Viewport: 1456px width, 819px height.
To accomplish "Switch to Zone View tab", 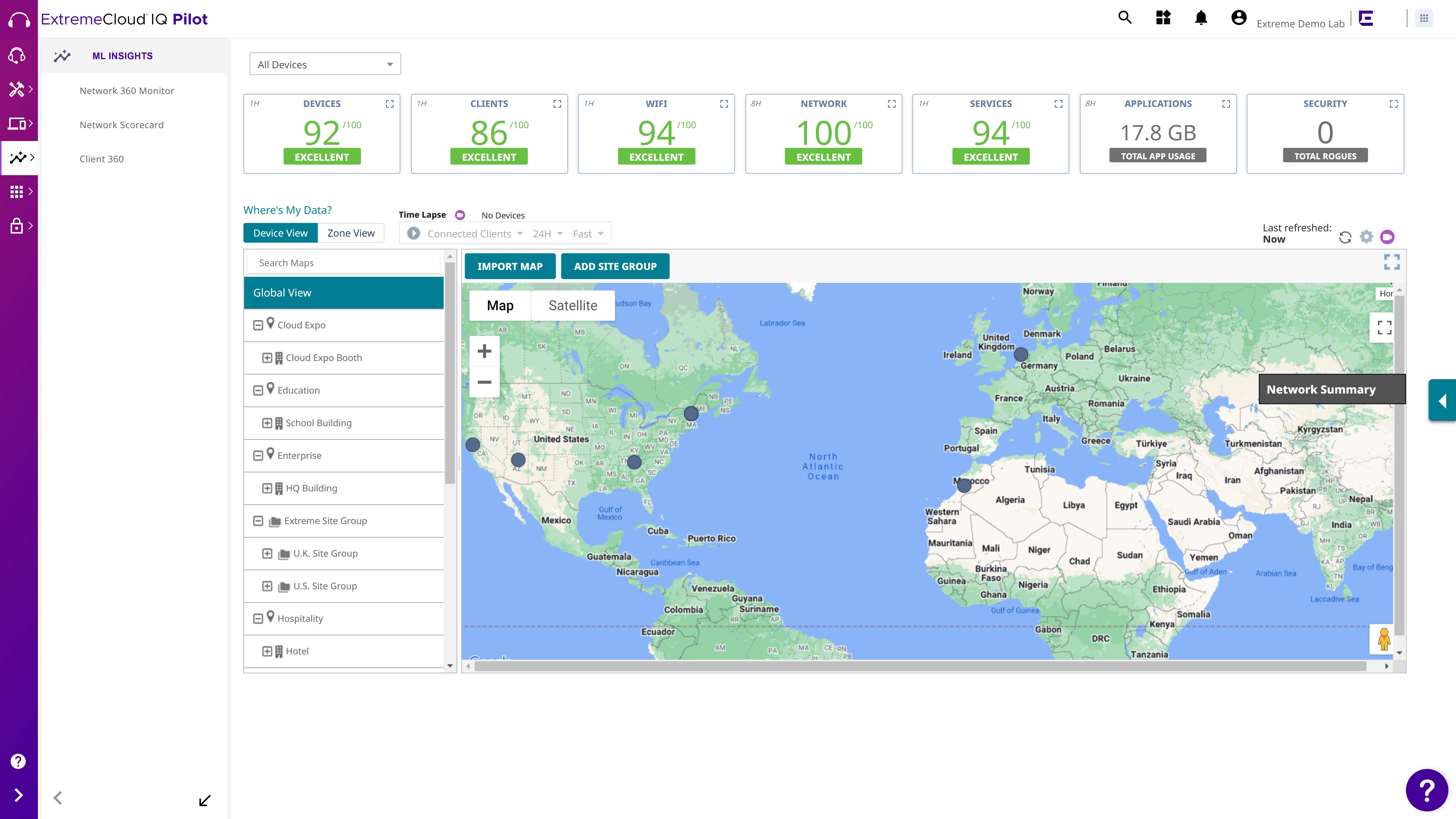I will 351,233.
